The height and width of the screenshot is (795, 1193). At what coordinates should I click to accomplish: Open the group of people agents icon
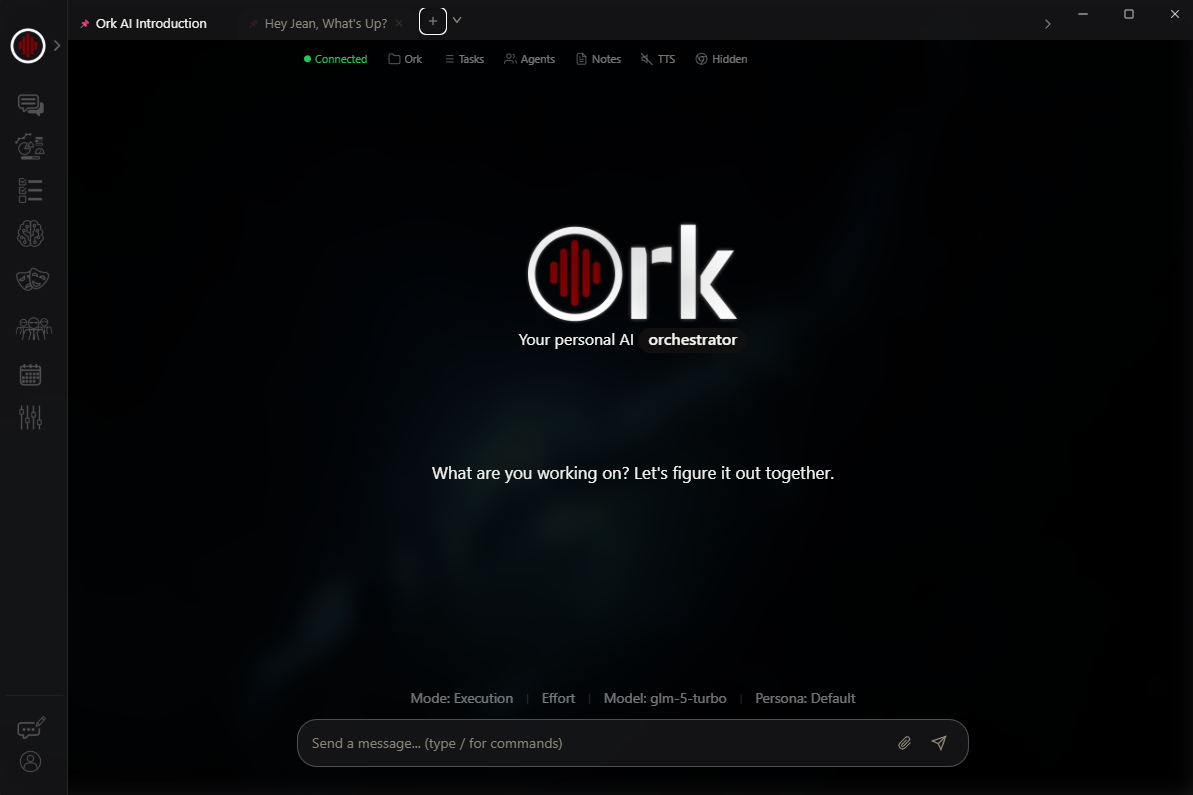click(33, 329)
